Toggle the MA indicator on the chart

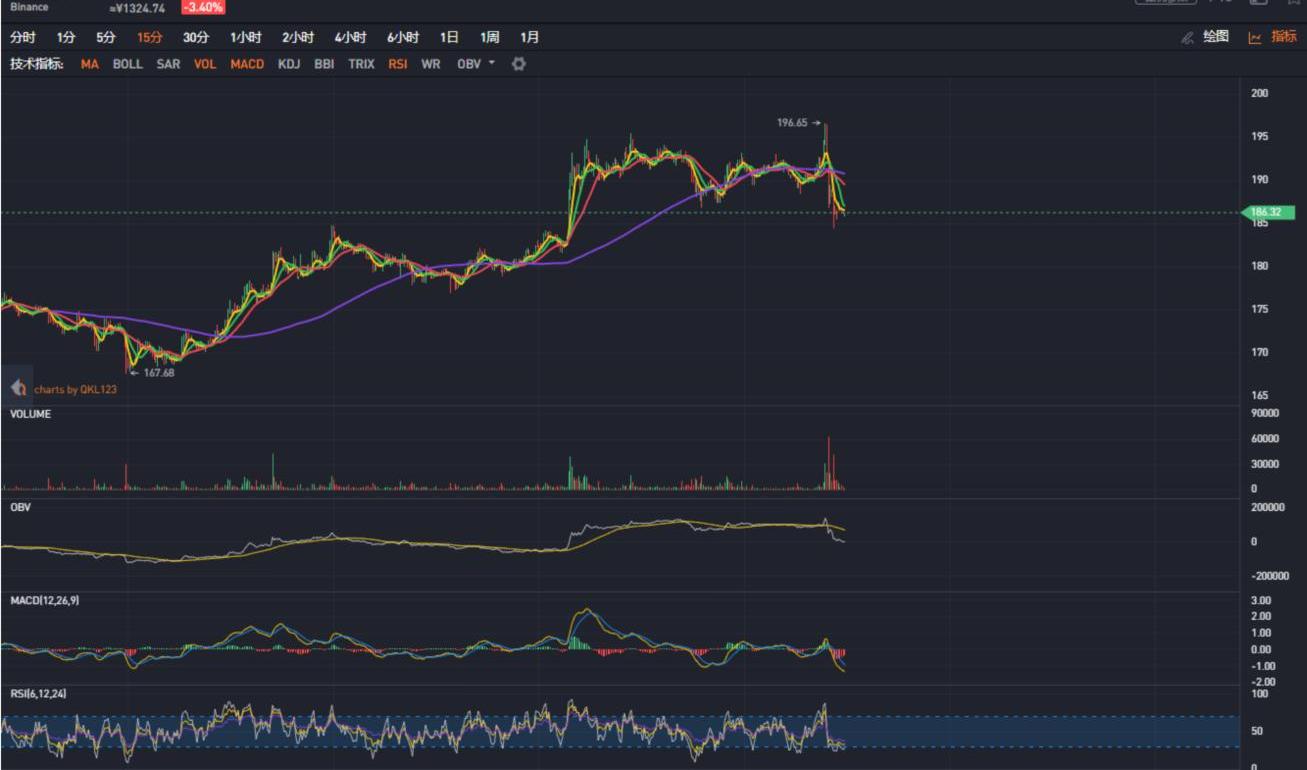pyautogui.click(x=90, y=64)
